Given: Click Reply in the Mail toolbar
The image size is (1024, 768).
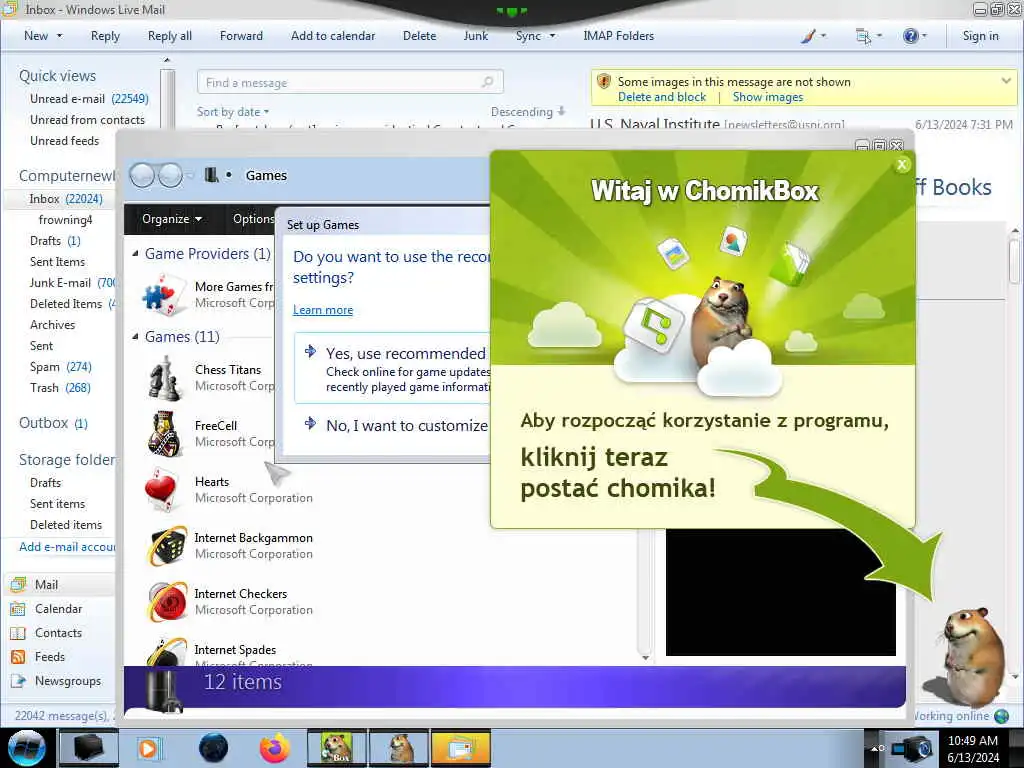Looking at the screenshot, I should [x=105, y=36].
